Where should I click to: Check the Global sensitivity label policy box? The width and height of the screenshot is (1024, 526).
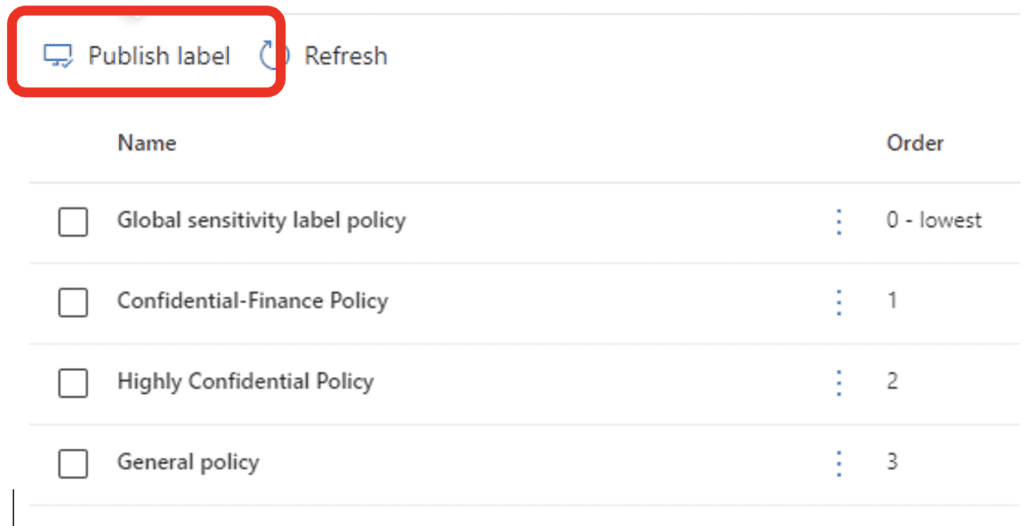73,222
